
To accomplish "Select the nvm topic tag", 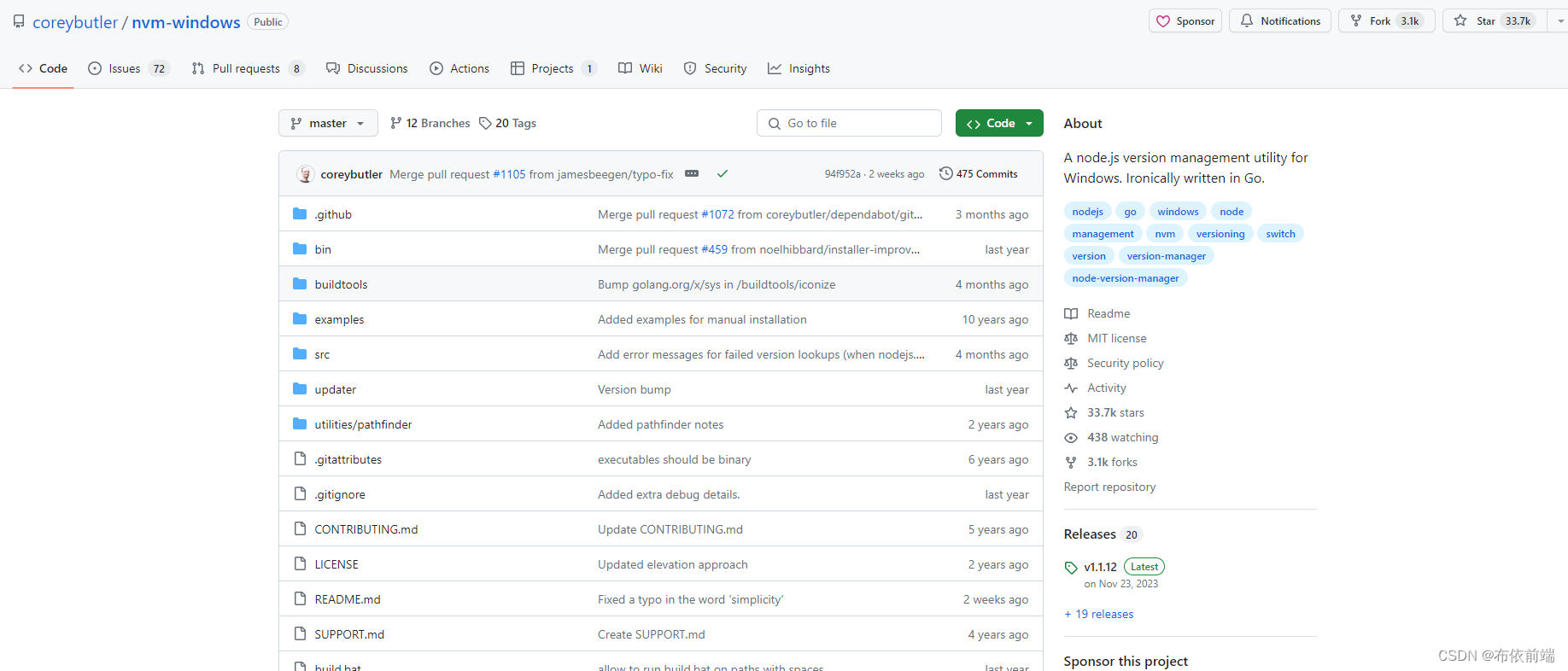I will (1165, 234).
